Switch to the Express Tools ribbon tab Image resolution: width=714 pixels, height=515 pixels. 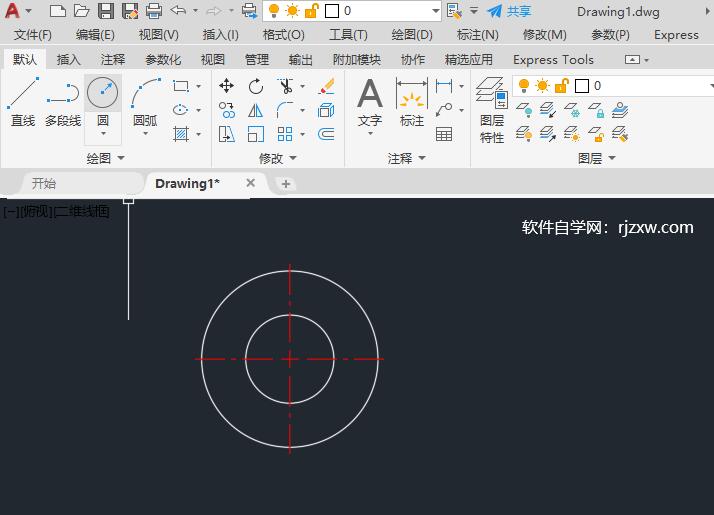point(553,59)
